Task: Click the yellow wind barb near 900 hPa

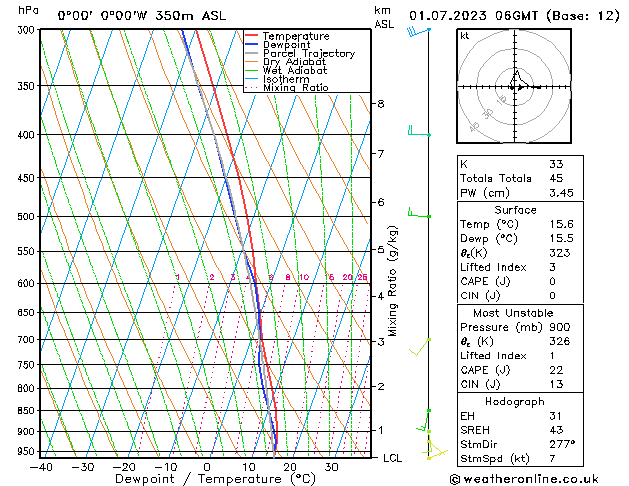Action: coord(432,438)
